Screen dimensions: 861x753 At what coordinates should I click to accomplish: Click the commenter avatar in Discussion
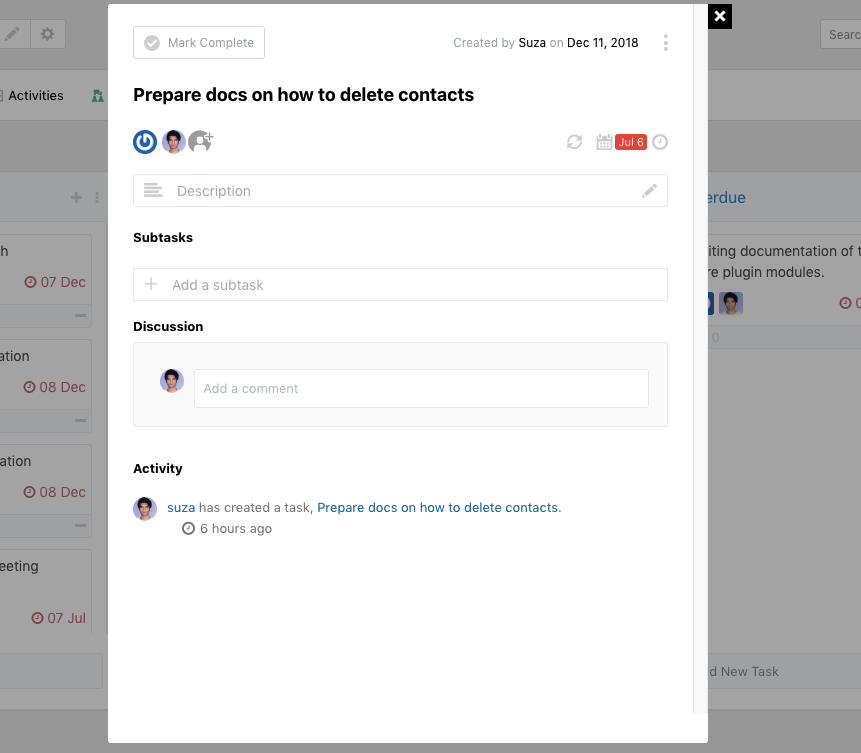click(x=172, y=381)
